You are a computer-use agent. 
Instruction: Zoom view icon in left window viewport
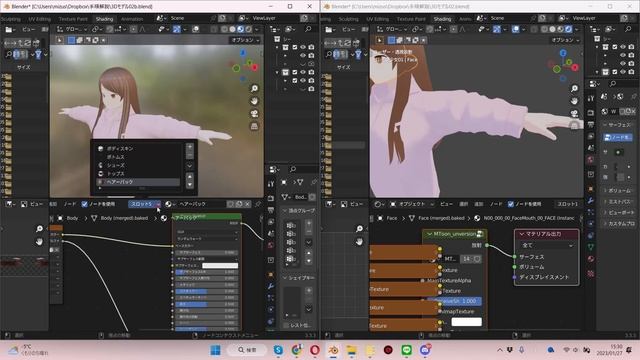point(254,88)
